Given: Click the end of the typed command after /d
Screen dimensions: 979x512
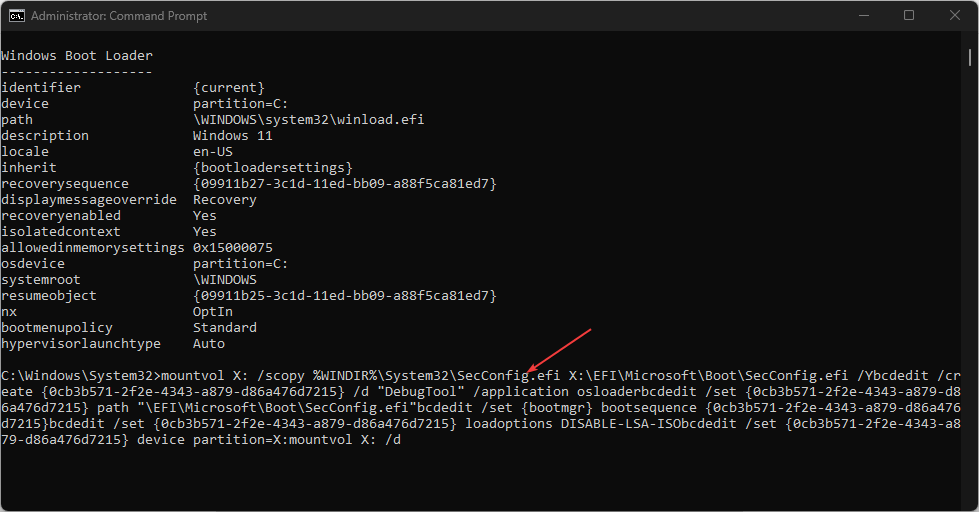Looking at the screenshot, I should point(401,440).
